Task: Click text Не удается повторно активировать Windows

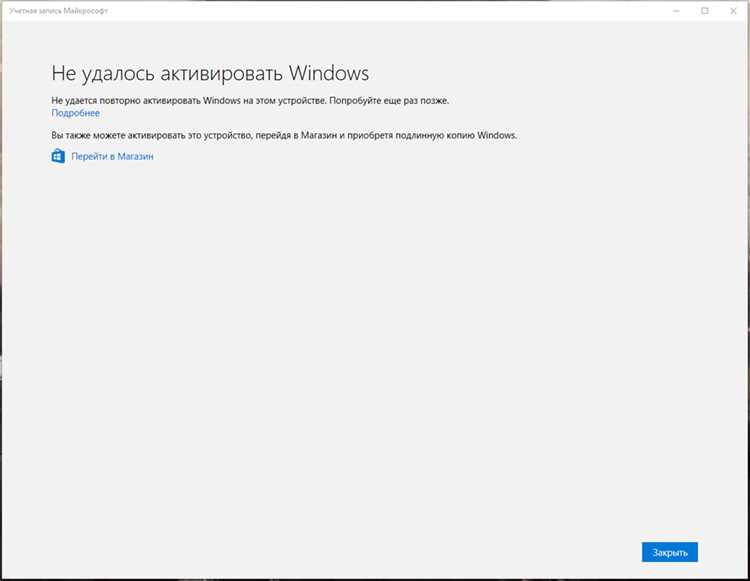Action: 146,100
